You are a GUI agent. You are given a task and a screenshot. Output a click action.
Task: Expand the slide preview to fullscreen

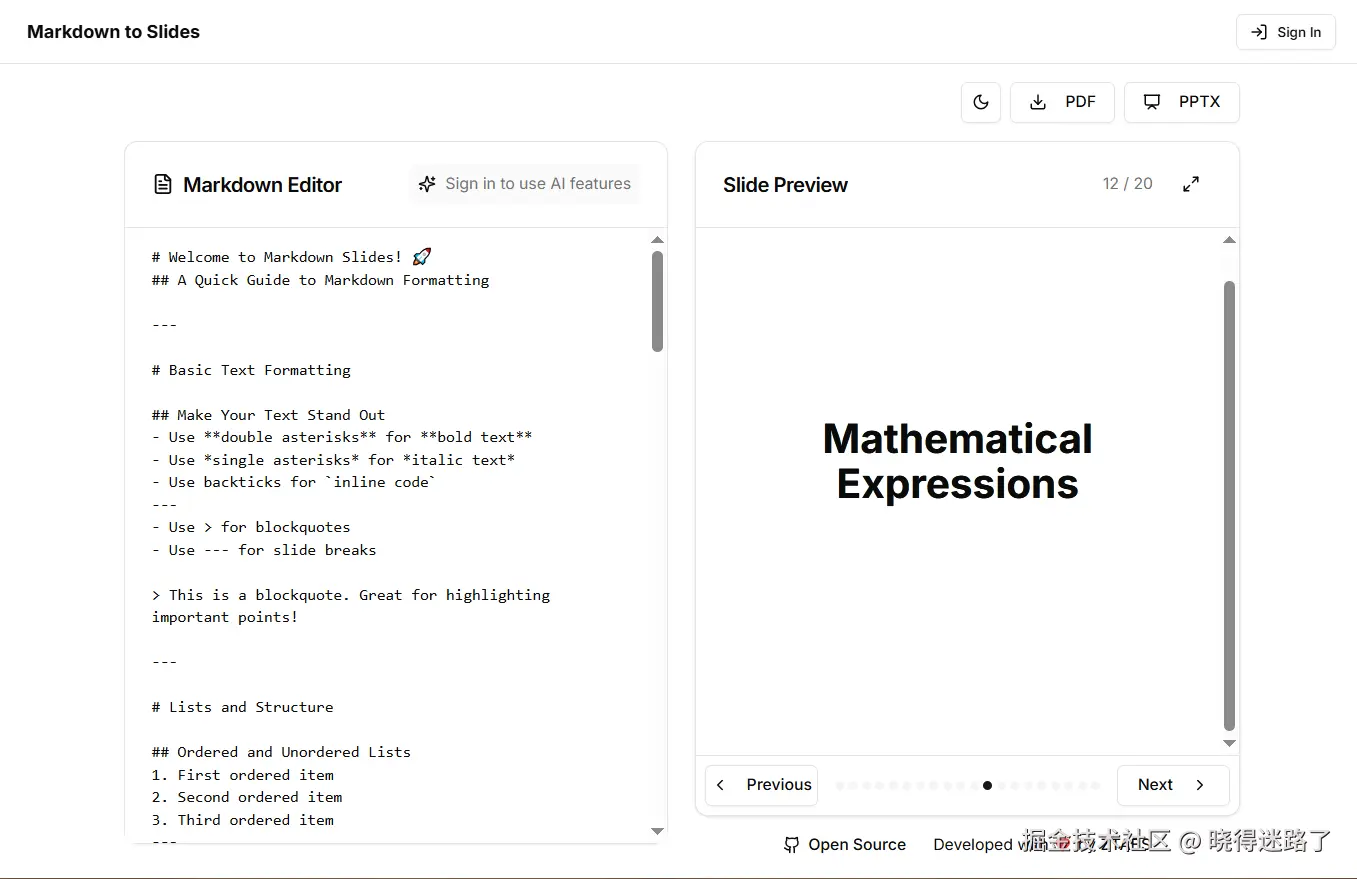click(x=1191, y=184)
